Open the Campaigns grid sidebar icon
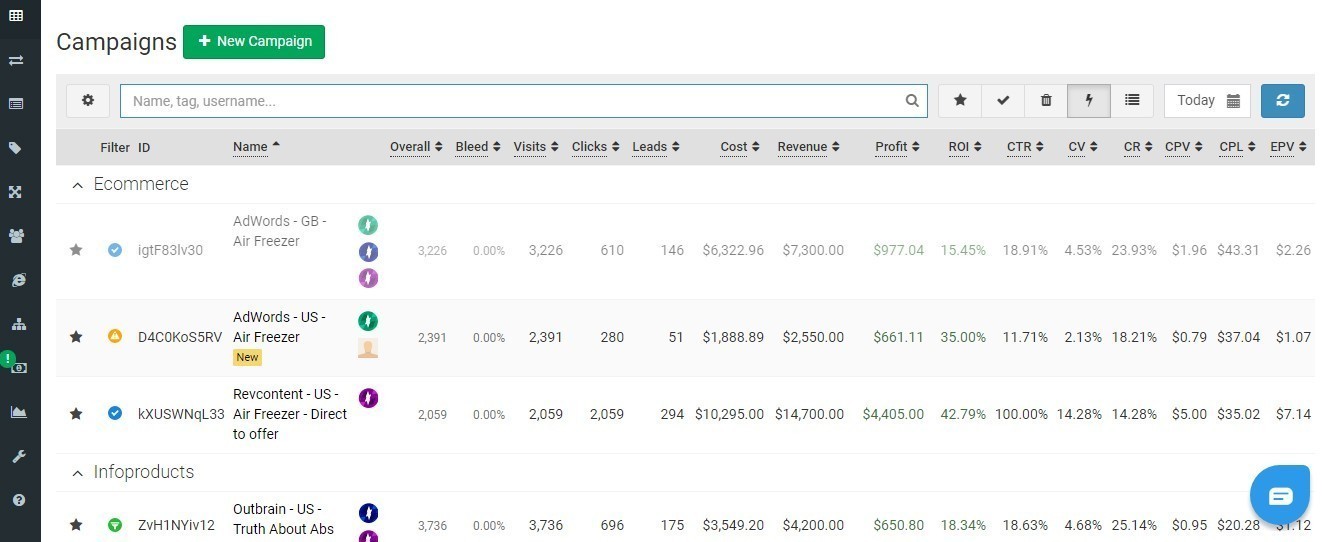Viewport: 1325px width, 542px height. click(16, 15)
